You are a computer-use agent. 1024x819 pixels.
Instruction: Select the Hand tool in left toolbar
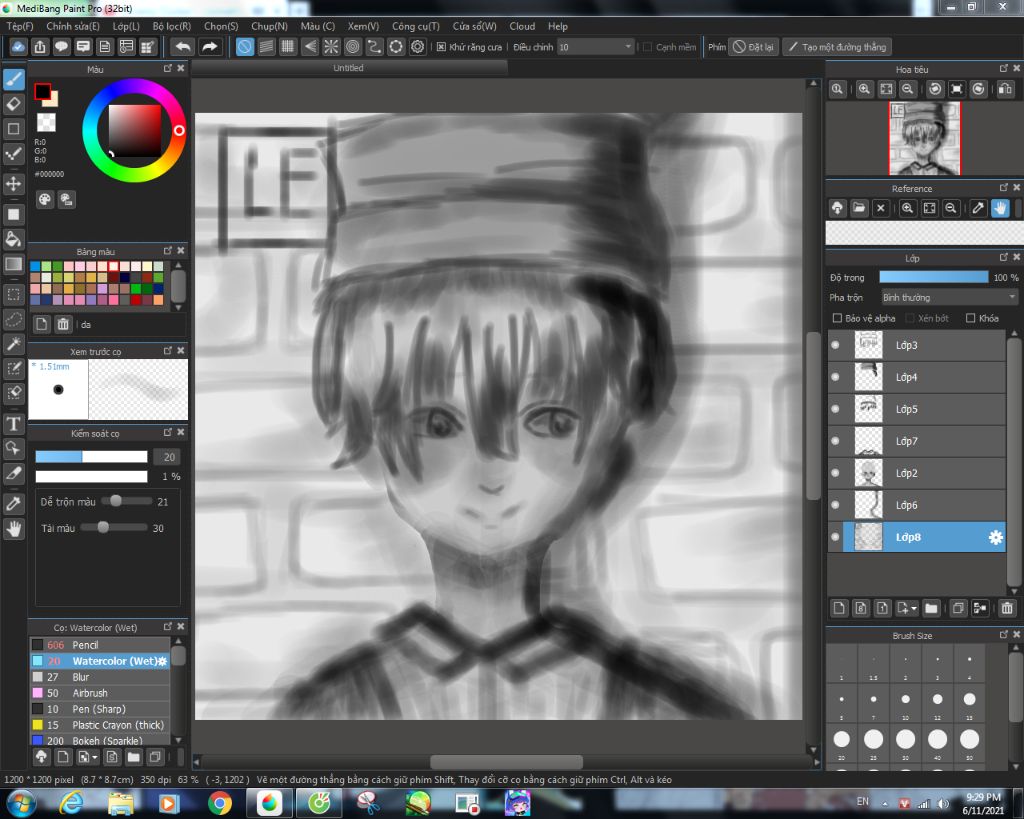(14, 529)
